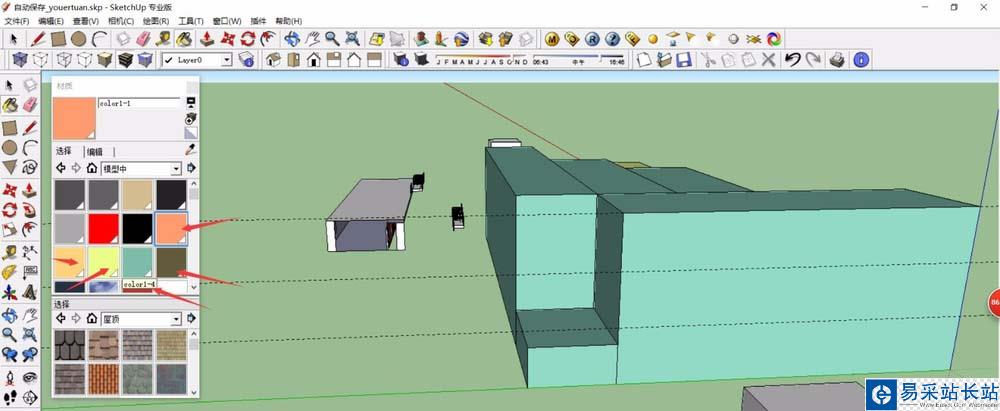Pick the red color swatch
Screen dimensions: 1000x411
[104, 229]
